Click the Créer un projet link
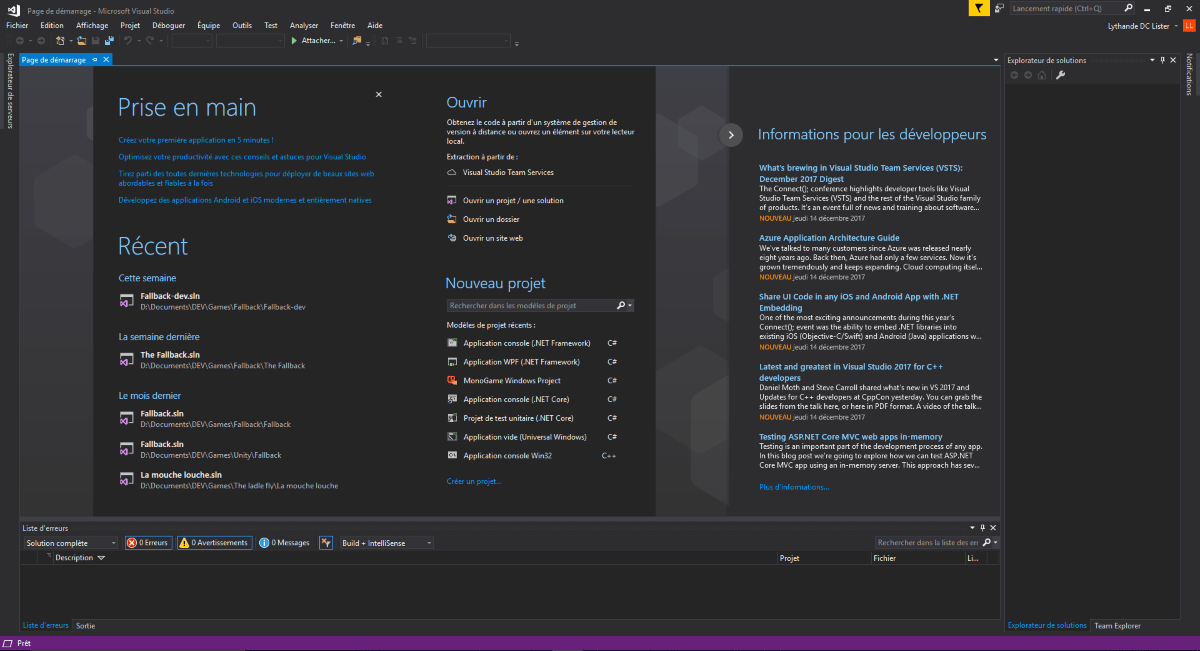This screenshot has width=1200, height=651. 475,481
